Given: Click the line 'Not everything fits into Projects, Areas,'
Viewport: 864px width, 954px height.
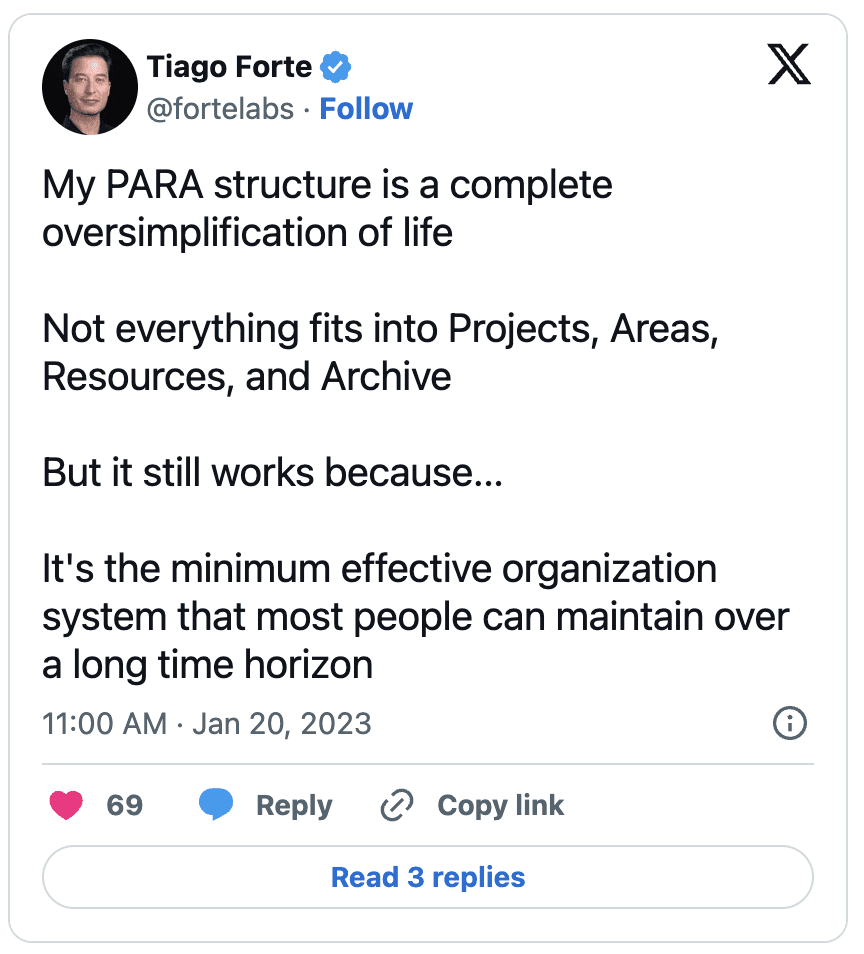Looking at the screenshot, I should click(x=381, y=329).
